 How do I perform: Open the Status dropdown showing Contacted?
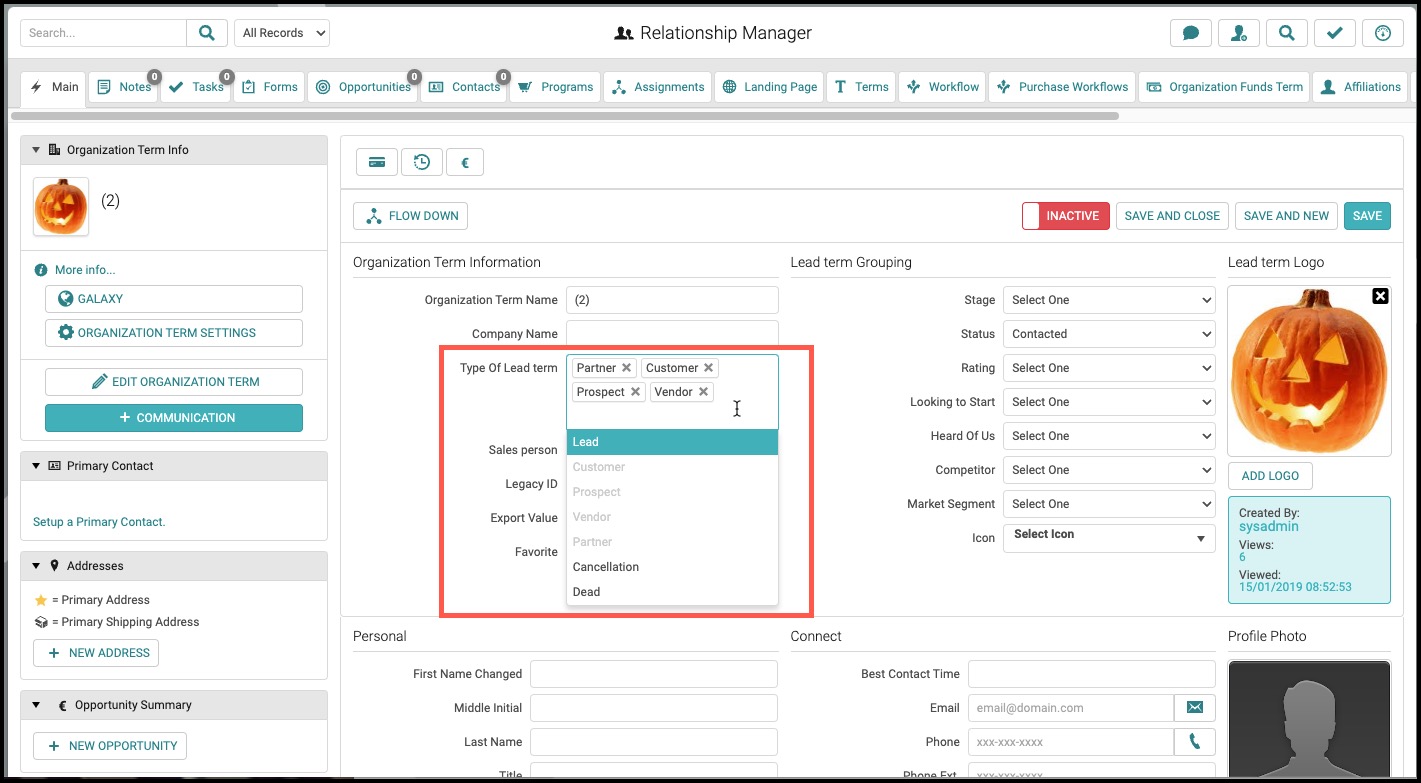1109,334
